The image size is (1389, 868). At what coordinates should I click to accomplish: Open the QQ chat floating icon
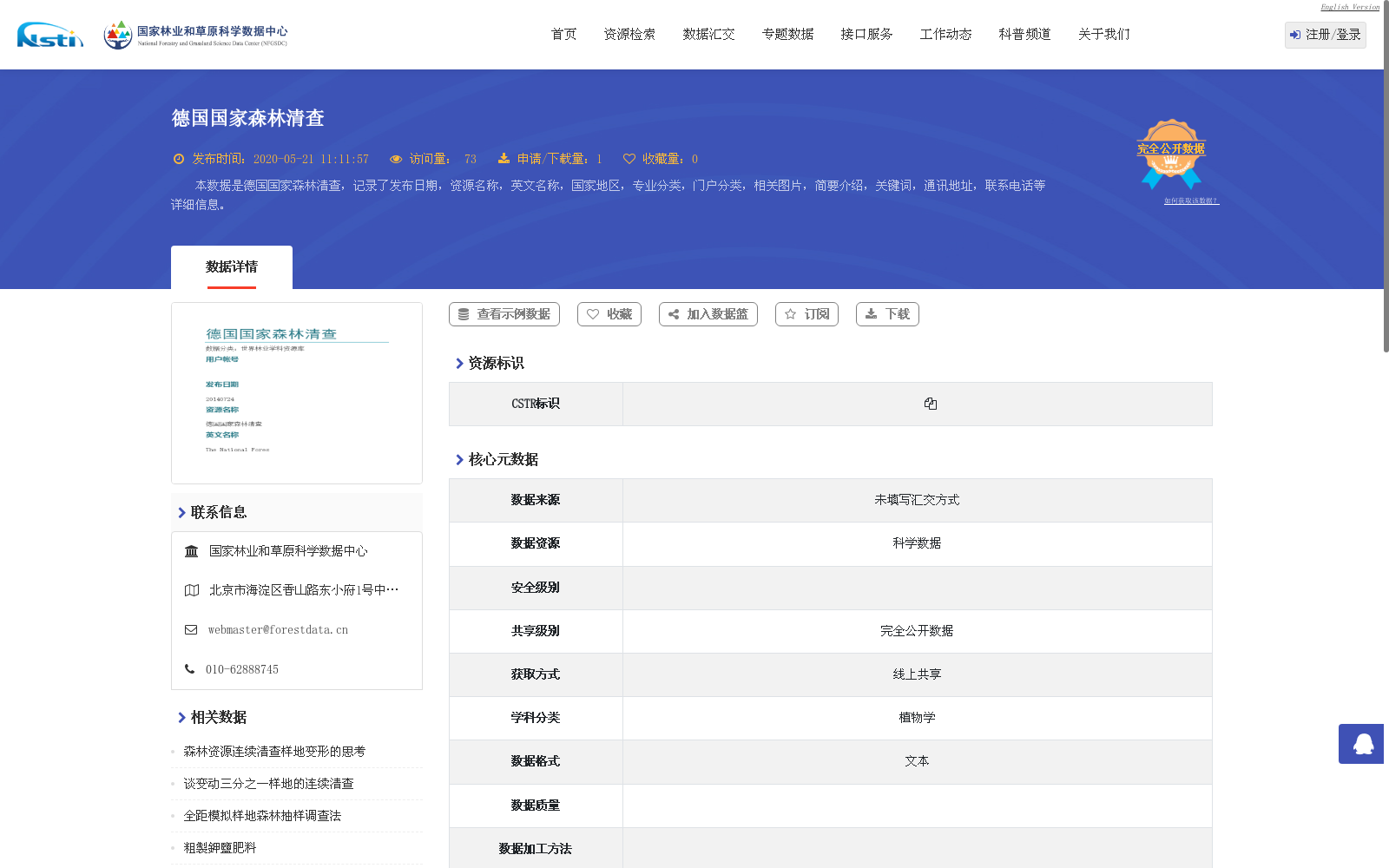point(1363,744)
